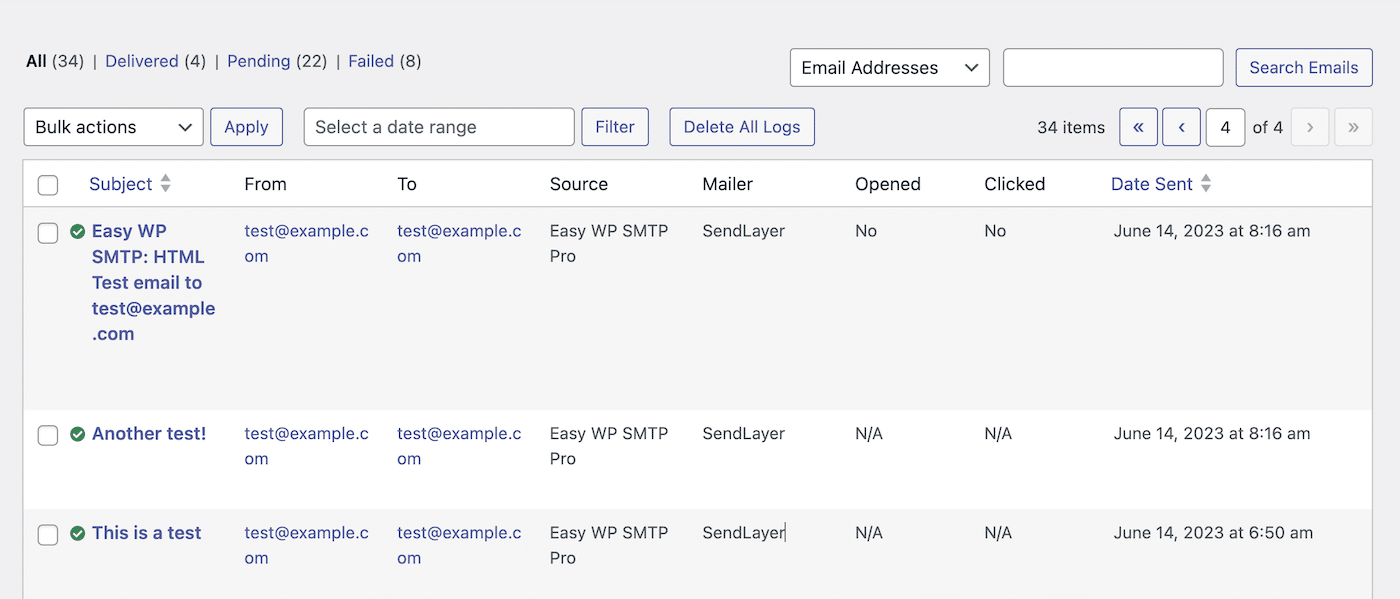Check the This is a test email row
The width and height of the screenshot is (1400, 599).
point(47,534)
